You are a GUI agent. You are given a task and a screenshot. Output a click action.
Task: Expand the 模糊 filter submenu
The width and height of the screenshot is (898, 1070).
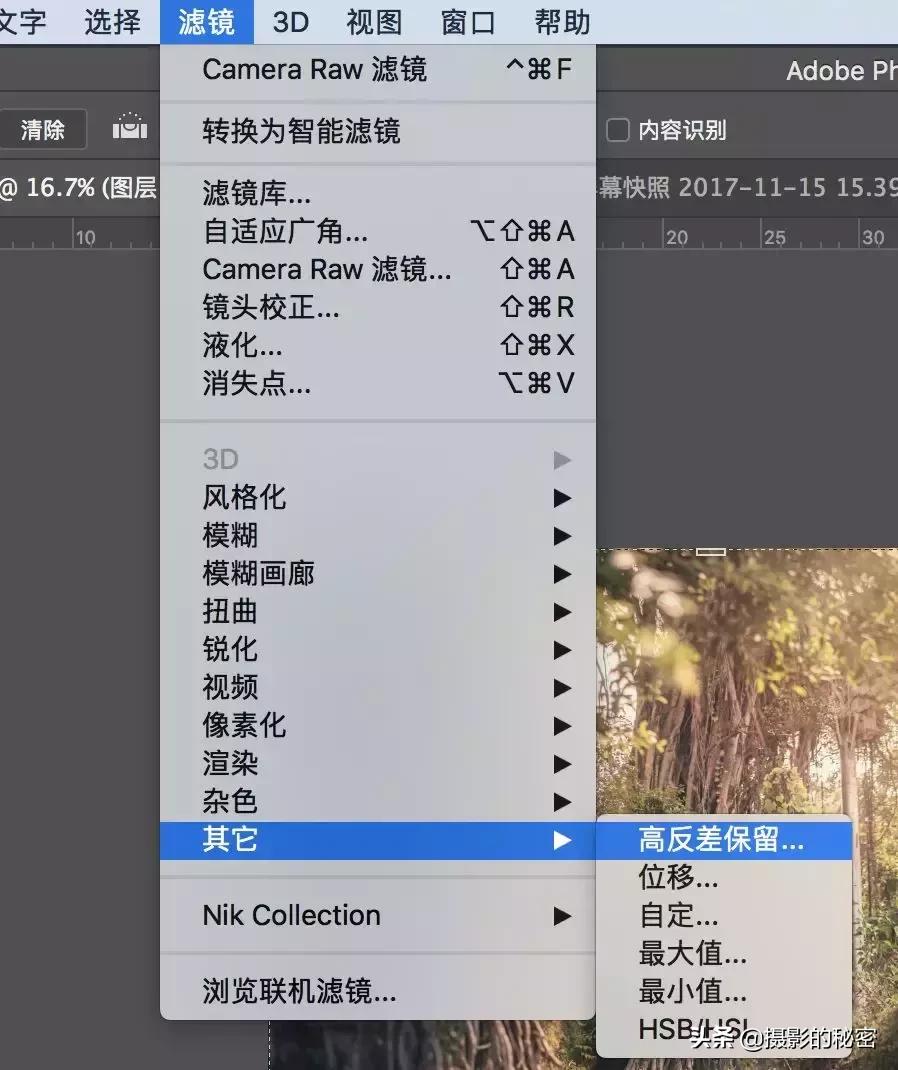click(228, 536)
